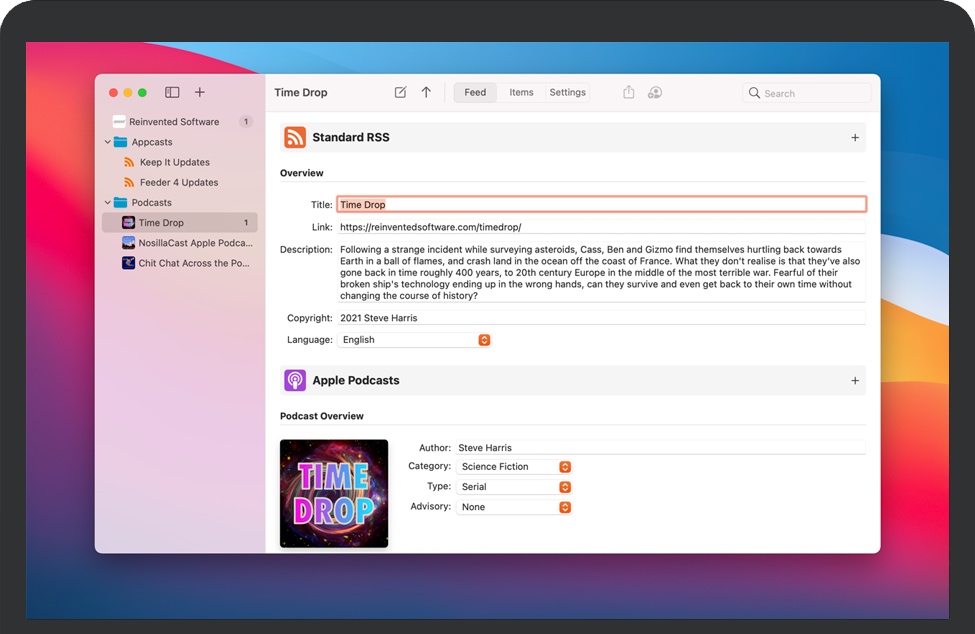This screenshot has height=634, width=975.
Task: Collapse the Appcasts folder
Action: click(107, 142)
